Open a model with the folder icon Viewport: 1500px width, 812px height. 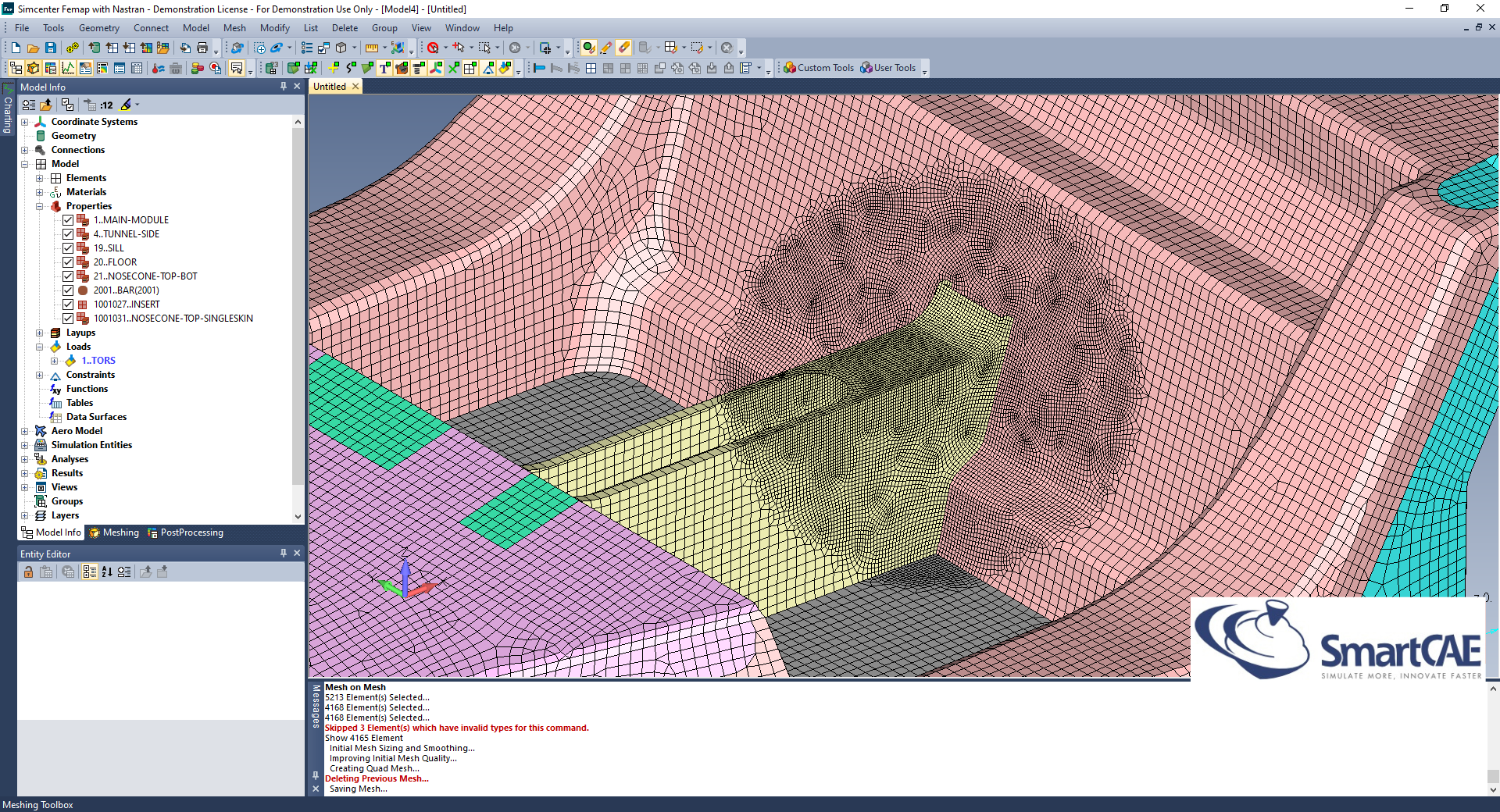[33, 48]
